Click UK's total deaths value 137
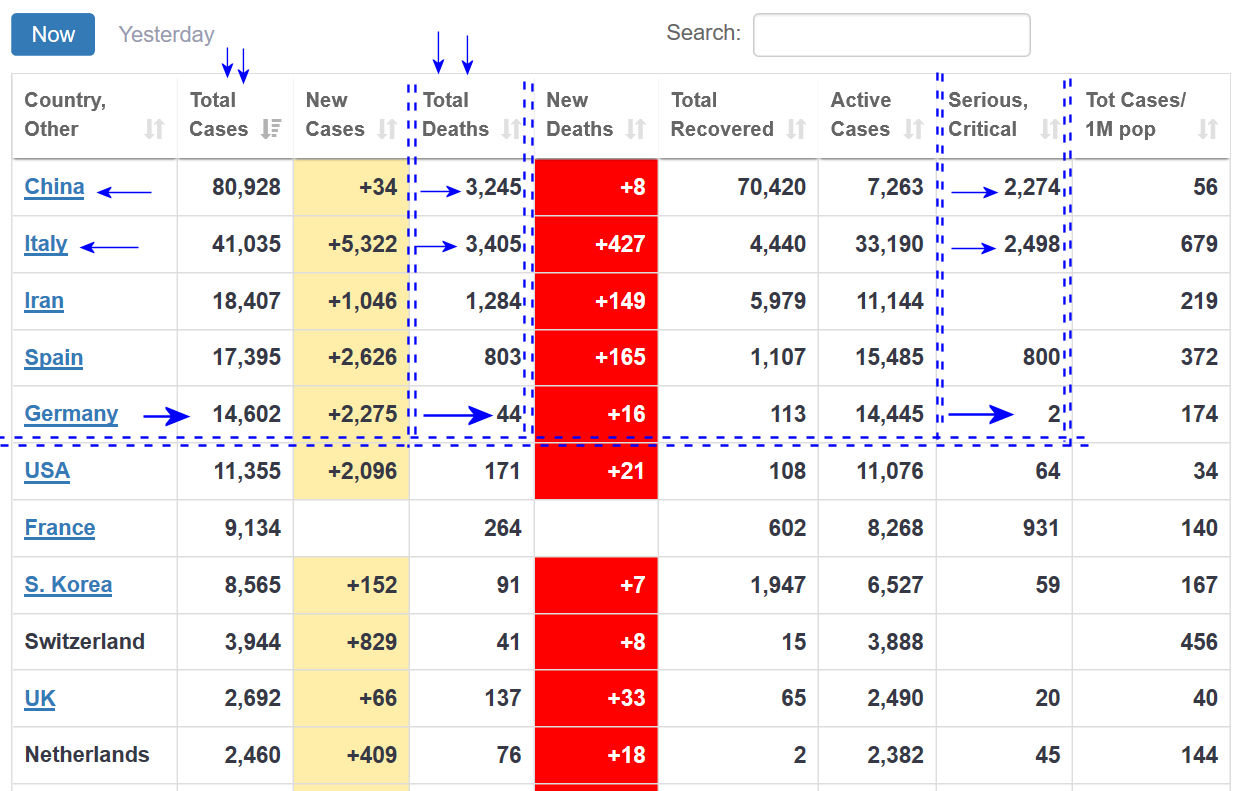This screenshot has height=791, width=1240. click(502, 698)
